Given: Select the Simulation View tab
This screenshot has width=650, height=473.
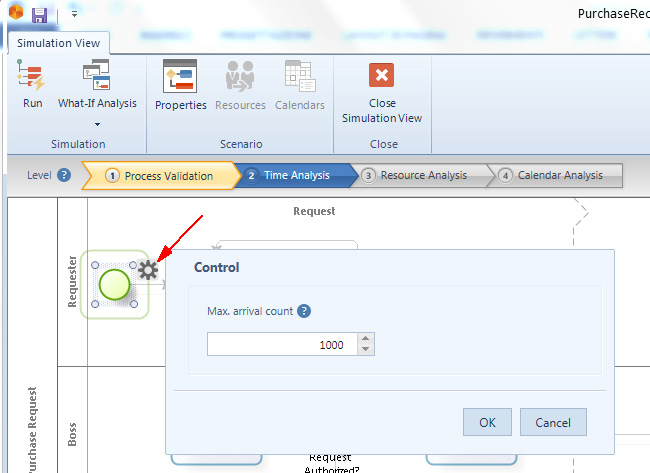Looking at the screenshot, I should [x=58, y=43].
